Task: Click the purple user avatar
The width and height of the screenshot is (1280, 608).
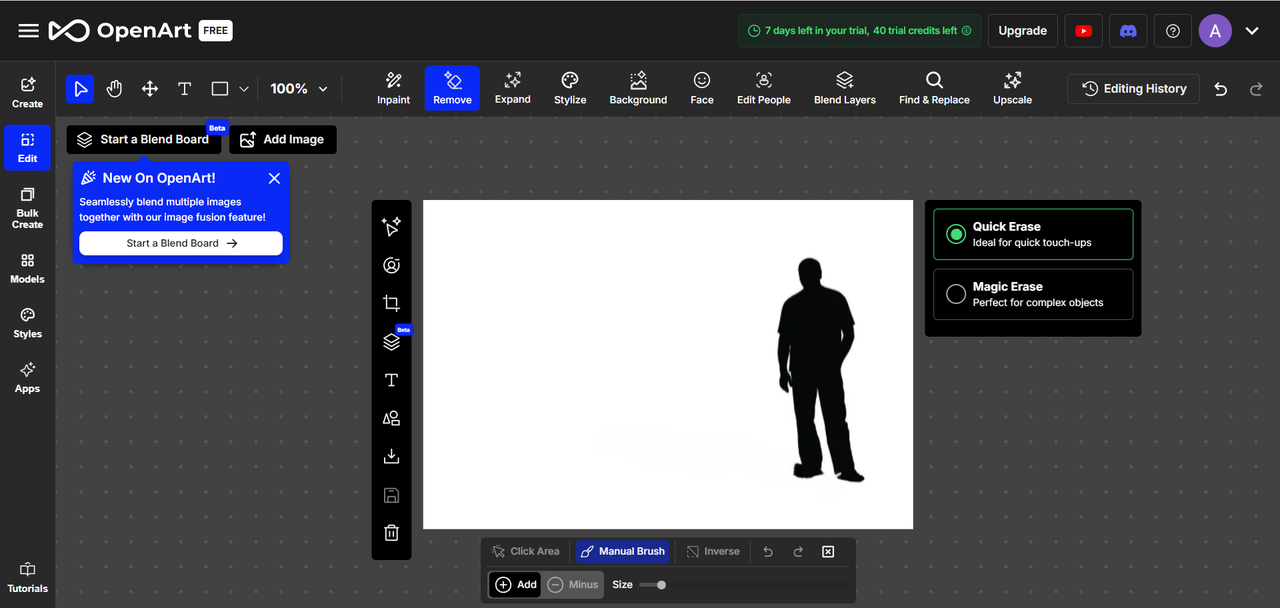Action: [x=1215, y=31]
